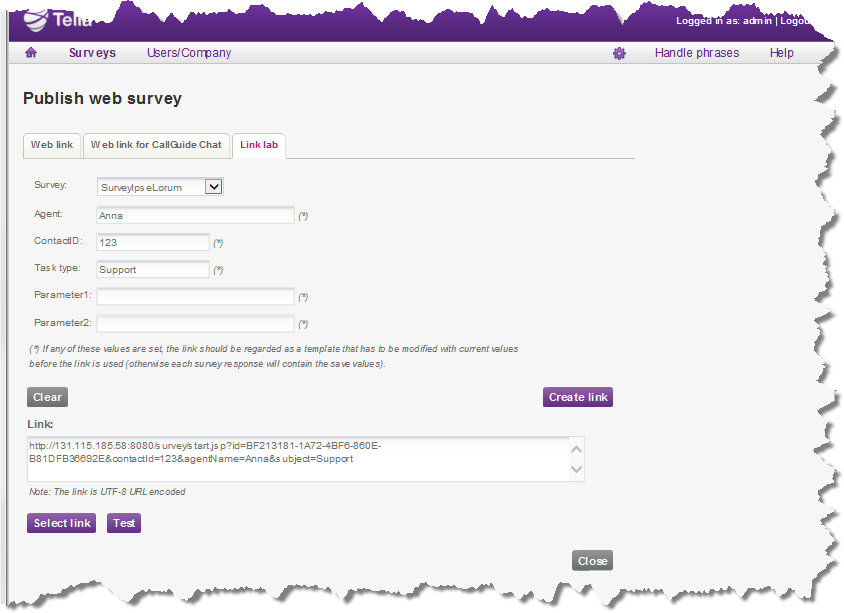This screenshot has height=613, width=844.
Task: Click the Test button
Action: (x=124, y=523)
